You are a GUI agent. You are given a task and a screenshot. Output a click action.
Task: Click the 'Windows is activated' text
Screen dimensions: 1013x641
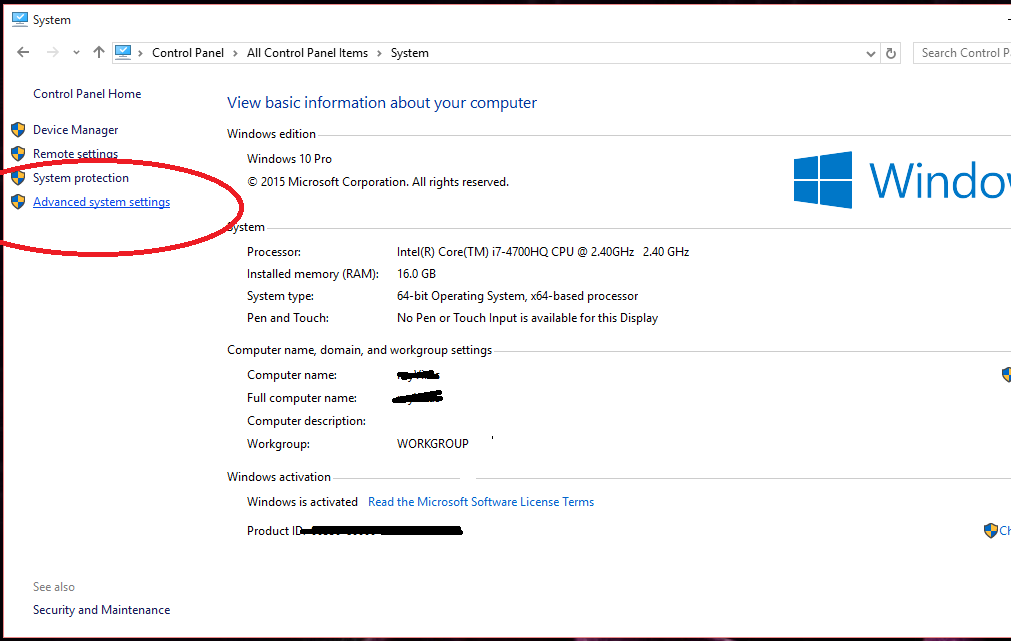tap(302, 502)
